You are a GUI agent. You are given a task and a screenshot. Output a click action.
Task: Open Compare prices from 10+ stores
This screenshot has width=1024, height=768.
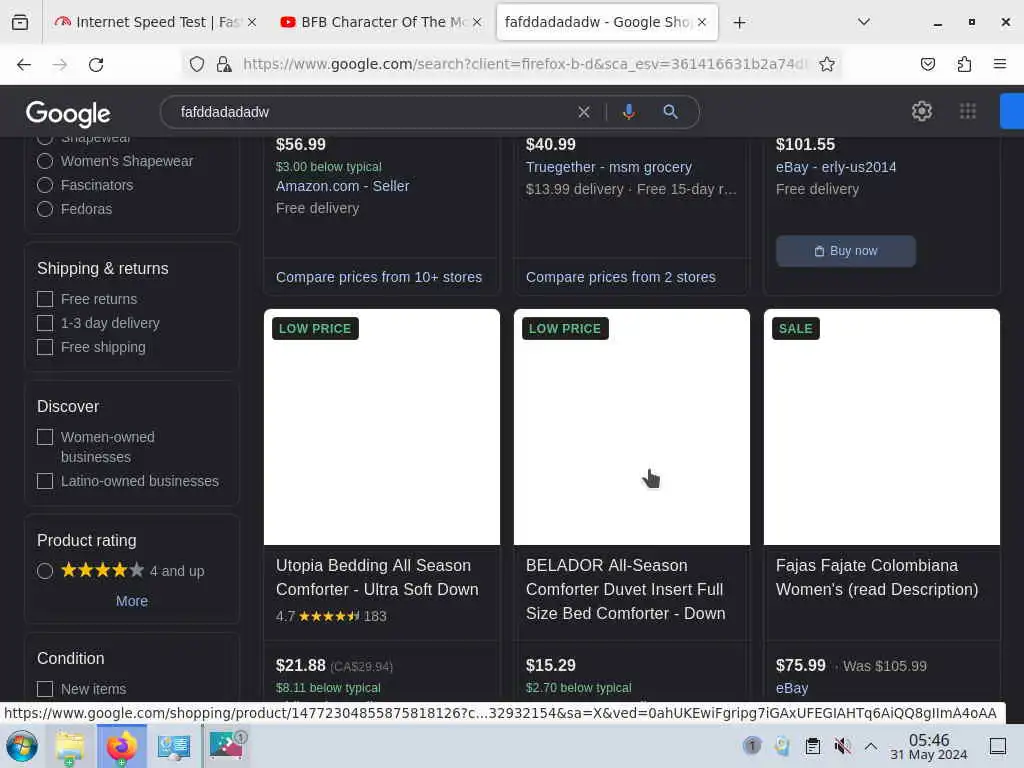379,277
